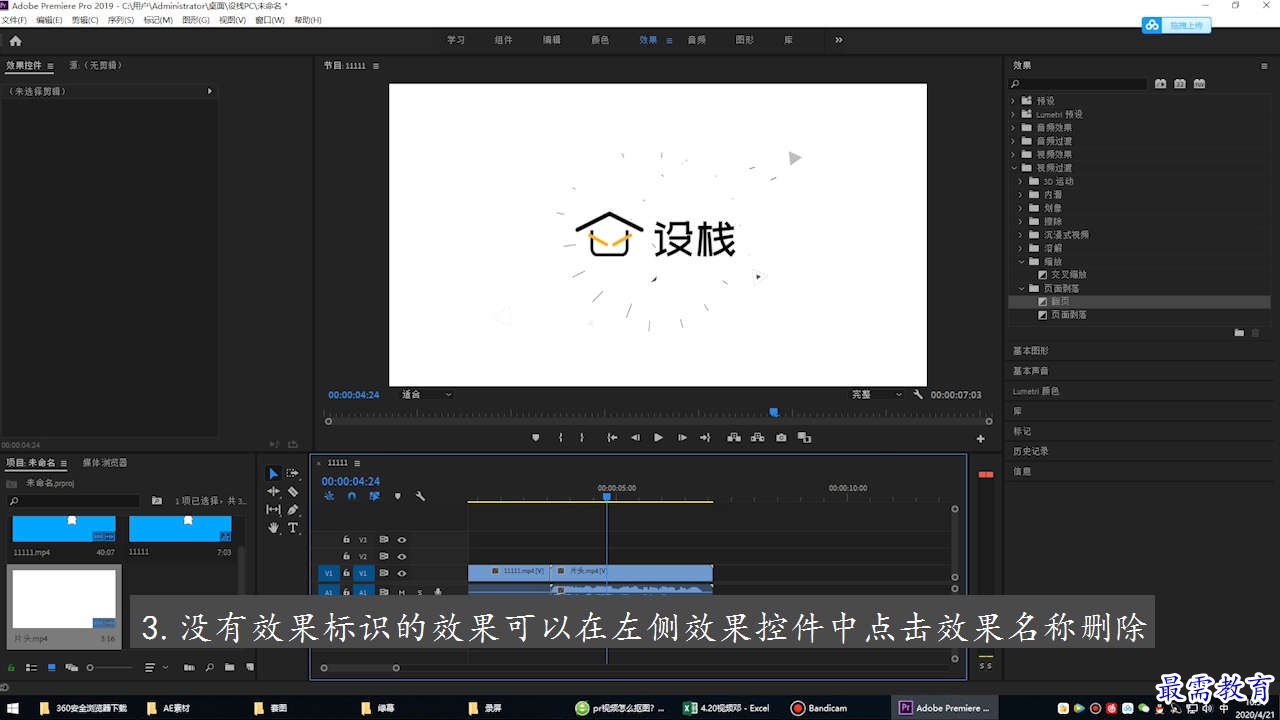
Task: Select the Hand tool
Action: click(273, 527)
